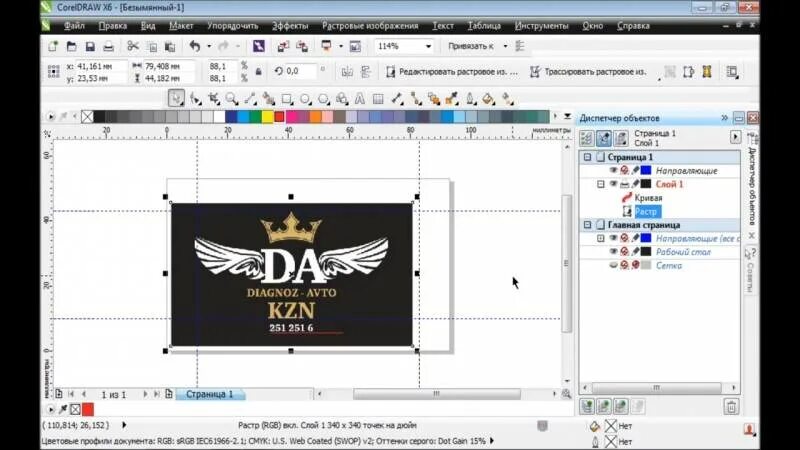Select the Ellipse tool
800x450 pixels.
pos(305,98)
